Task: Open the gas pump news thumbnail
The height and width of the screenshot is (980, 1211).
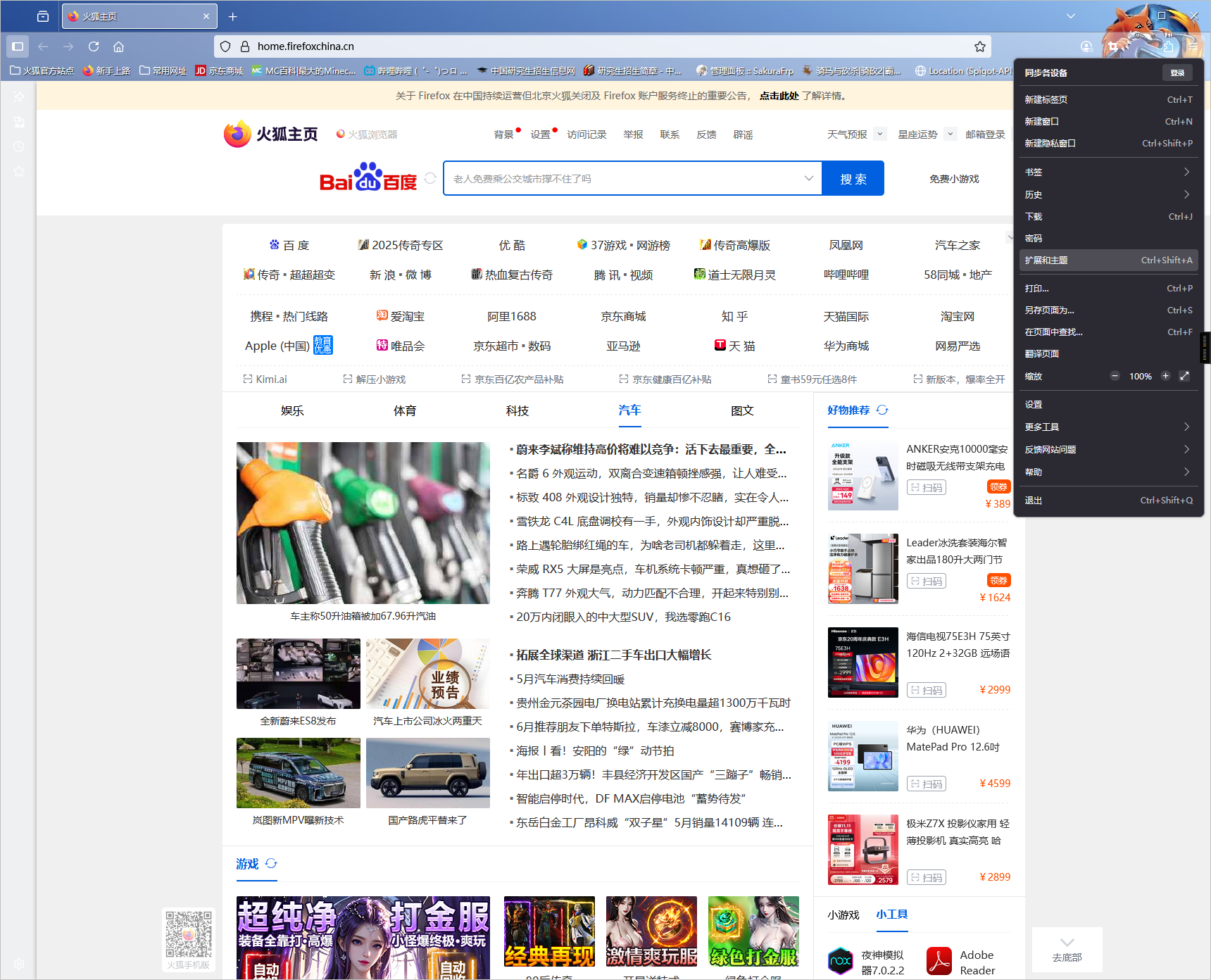Action: pos(363,522)
